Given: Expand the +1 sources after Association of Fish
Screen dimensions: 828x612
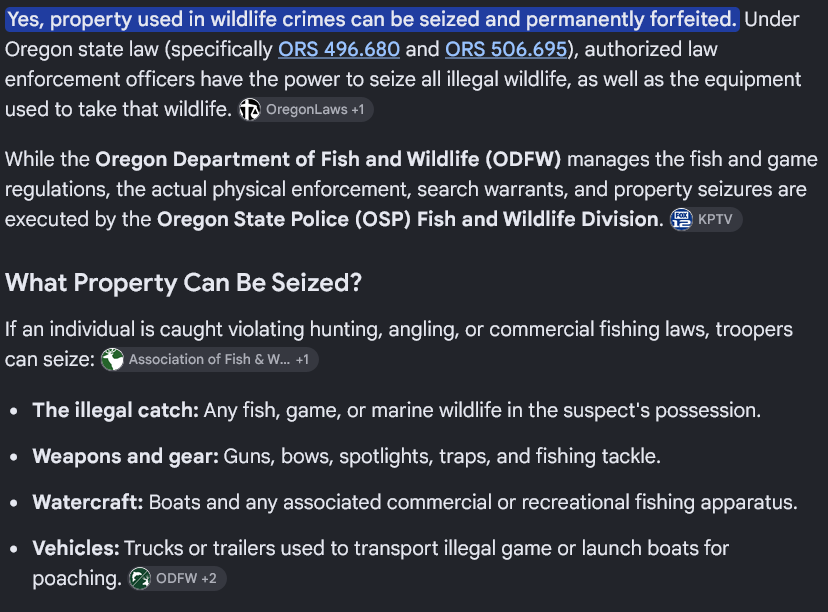Looking at the screenshot, I should pos(302,360).
